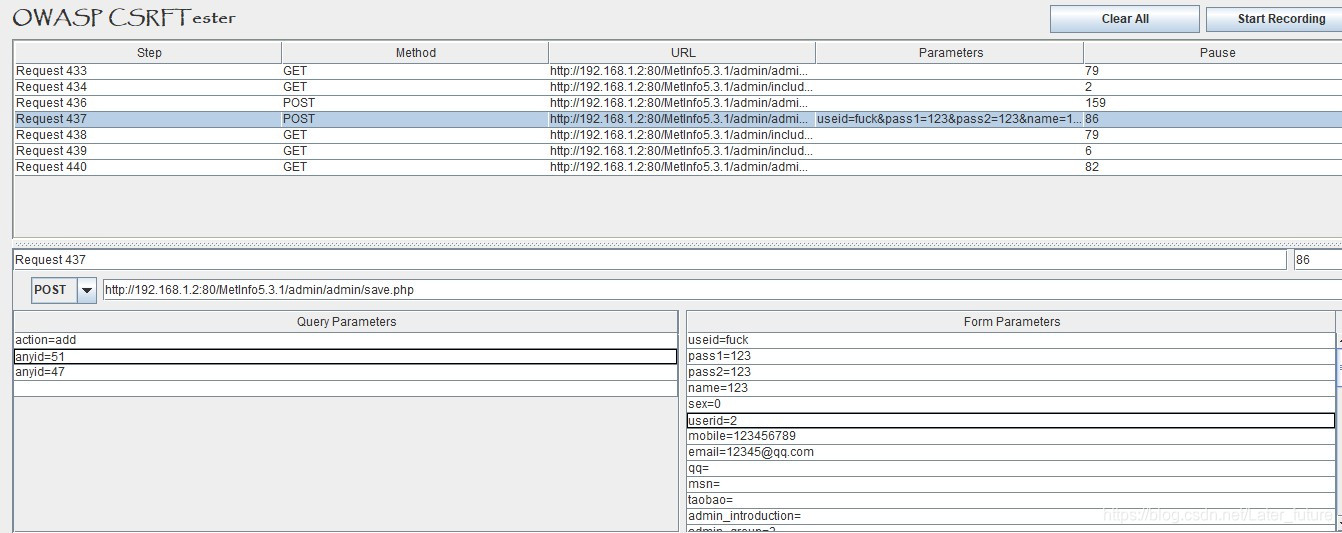
Task: Select the anyid=51 query parameter
Action: (x=346, y=356)
